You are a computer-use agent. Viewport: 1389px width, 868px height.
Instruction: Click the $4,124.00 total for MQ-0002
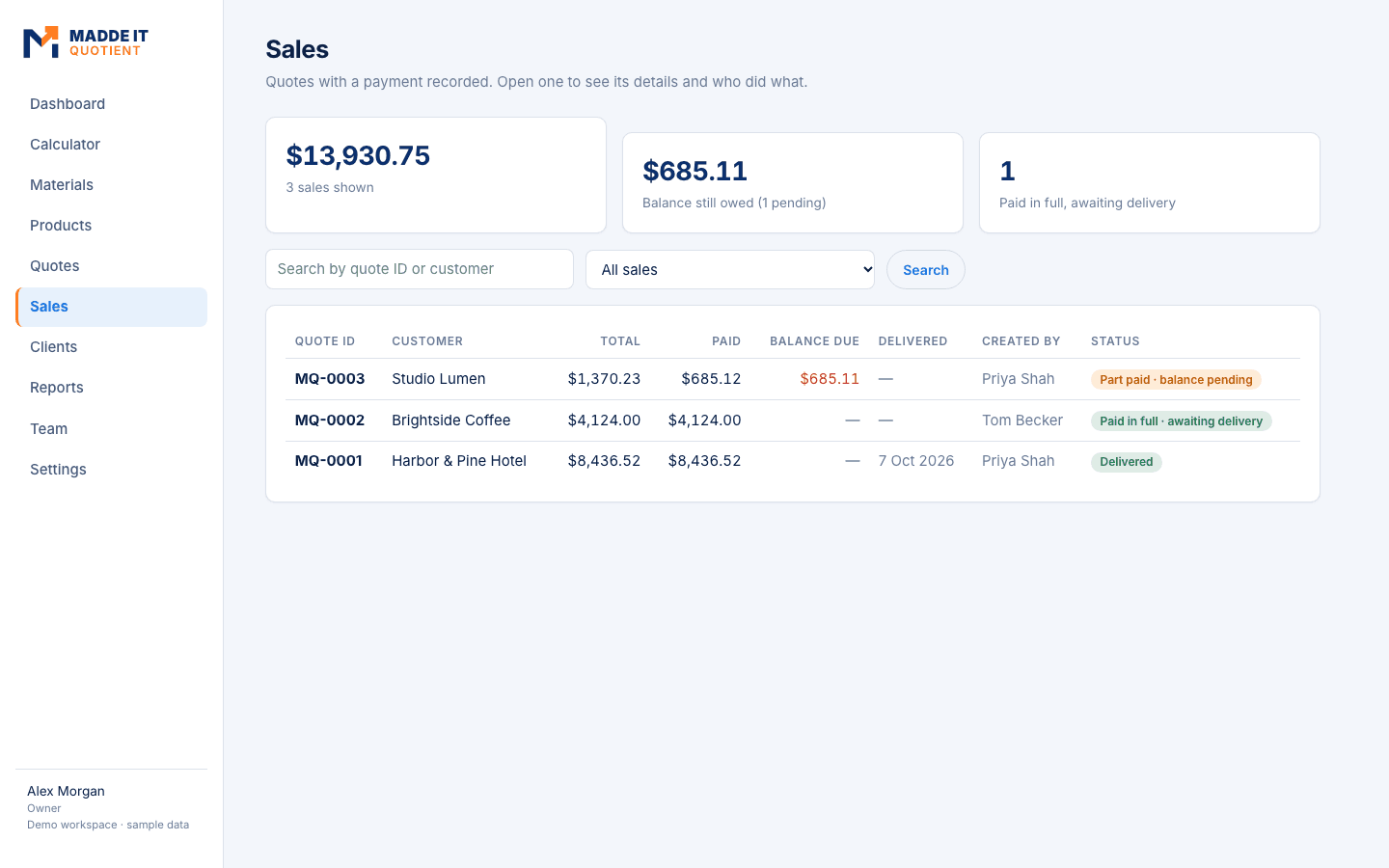pos(604,420)
